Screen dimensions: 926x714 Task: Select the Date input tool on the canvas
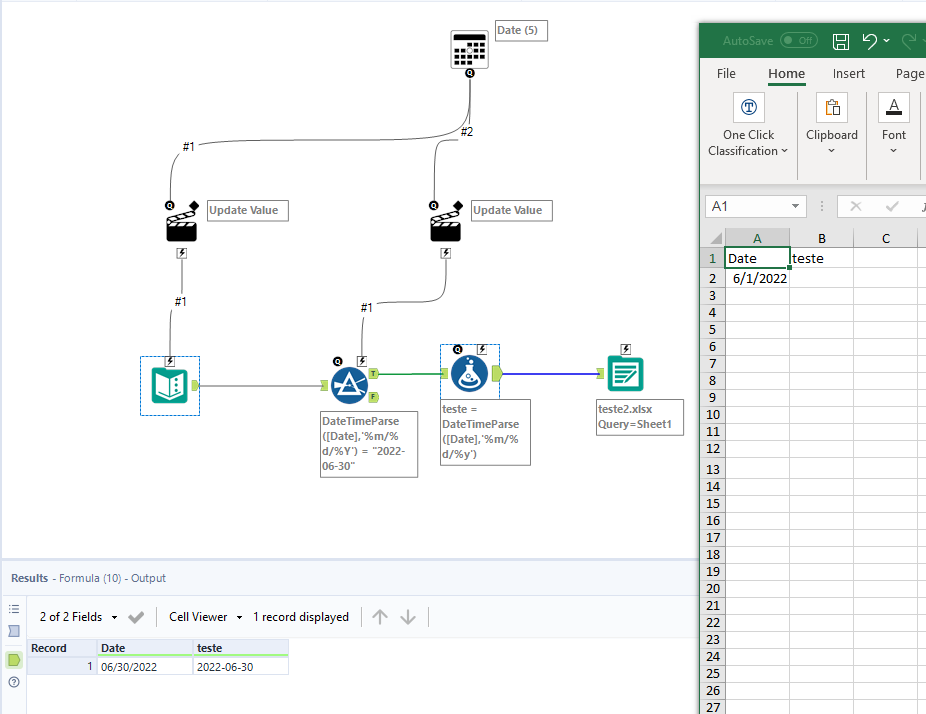[468, 48]
